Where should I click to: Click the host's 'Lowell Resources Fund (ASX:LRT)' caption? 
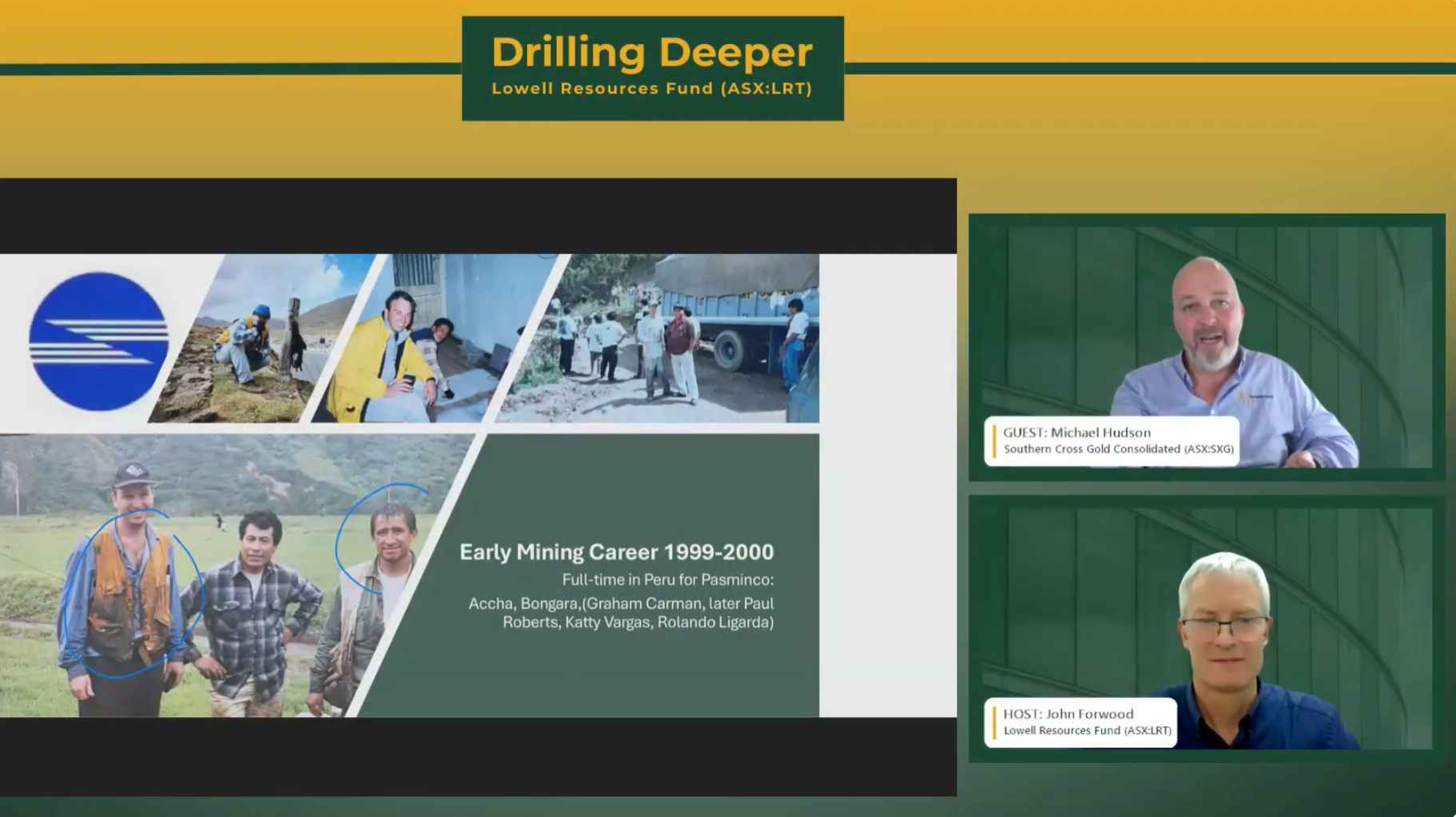point(1088,731)
